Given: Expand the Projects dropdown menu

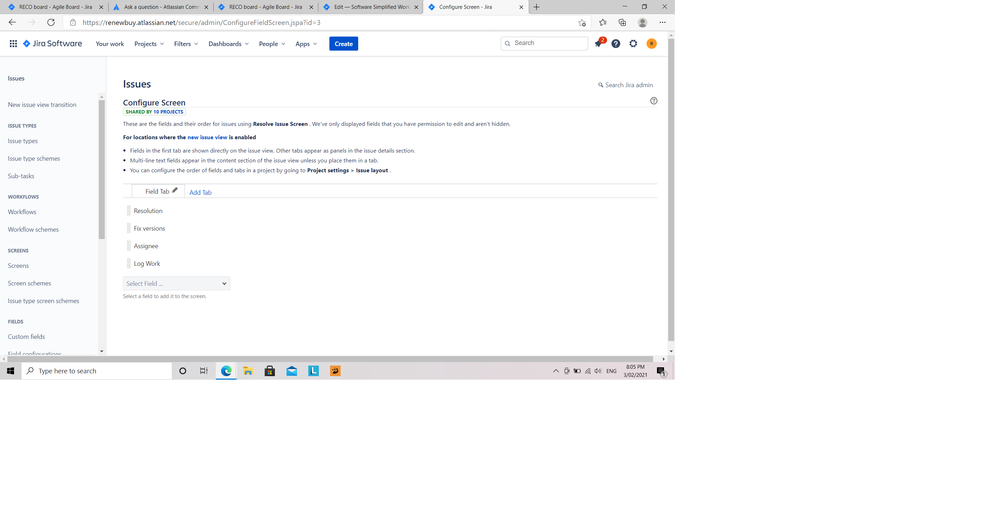Looking at the screenshot, I should (149, 44).
